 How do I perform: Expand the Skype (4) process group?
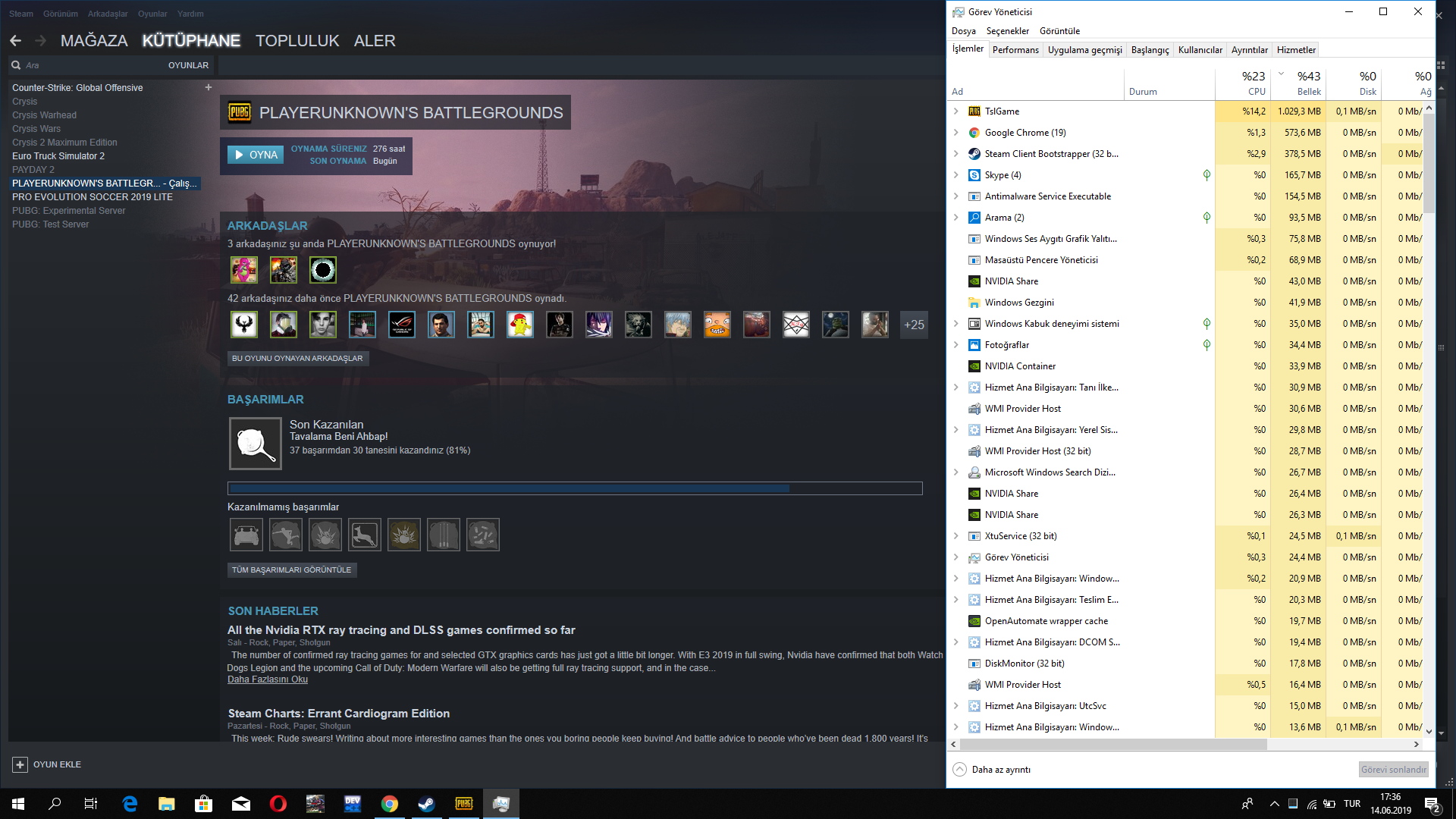pos(956,175)
